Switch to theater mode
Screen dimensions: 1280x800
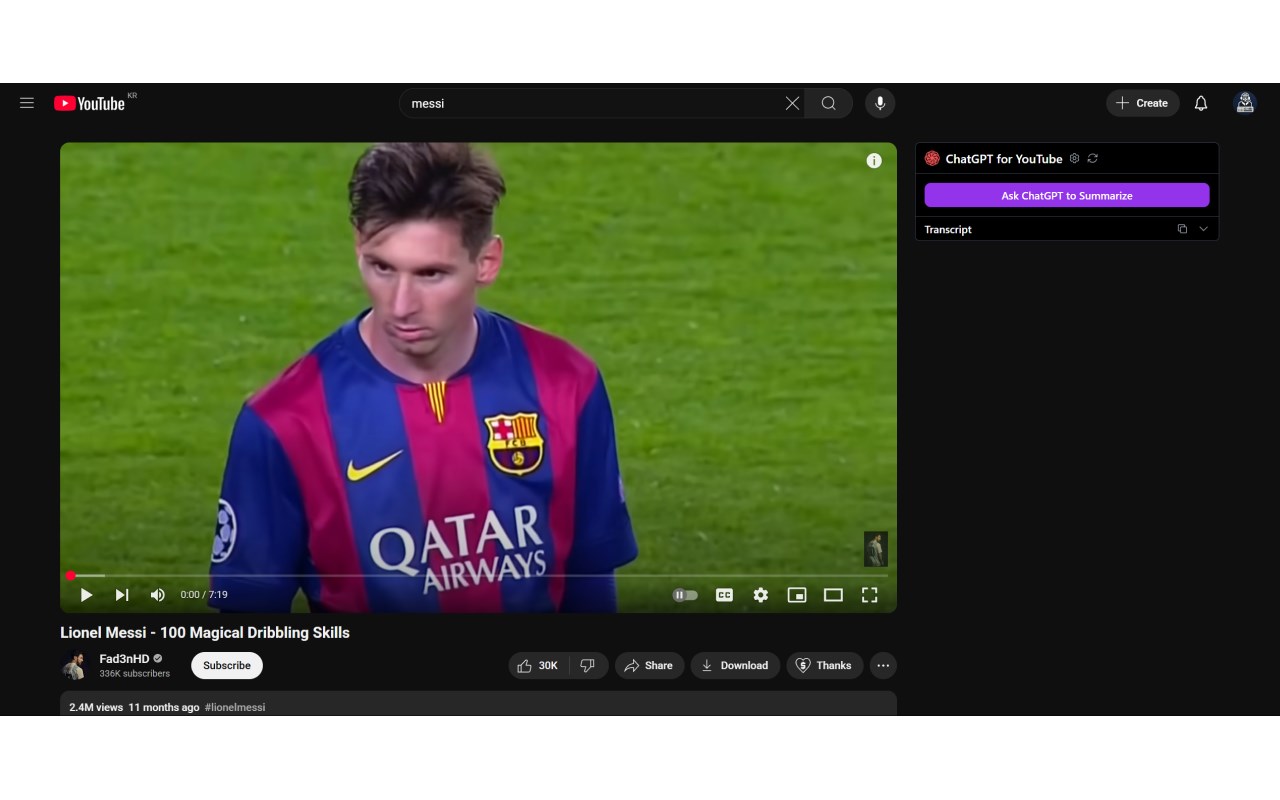(833, 595)
